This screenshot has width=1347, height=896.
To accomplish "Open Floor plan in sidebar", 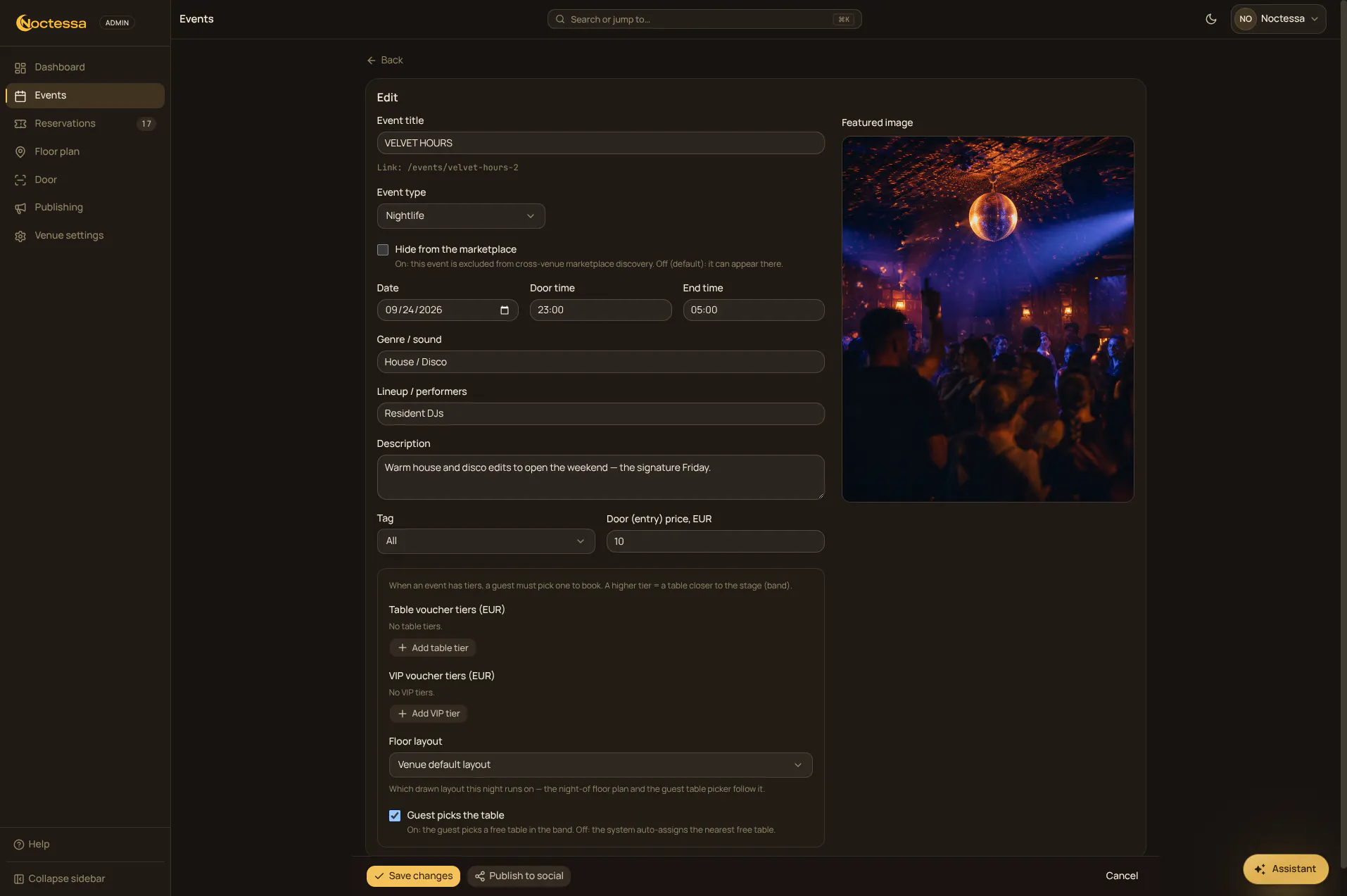I will point(85,152).
